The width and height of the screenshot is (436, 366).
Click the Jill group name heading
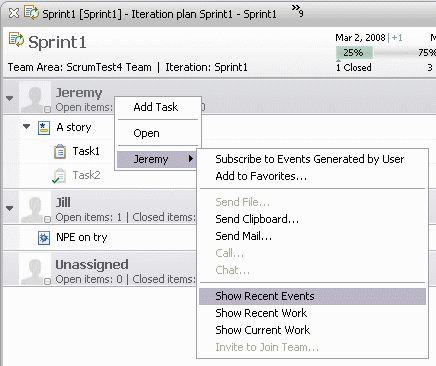pos(63,202)
